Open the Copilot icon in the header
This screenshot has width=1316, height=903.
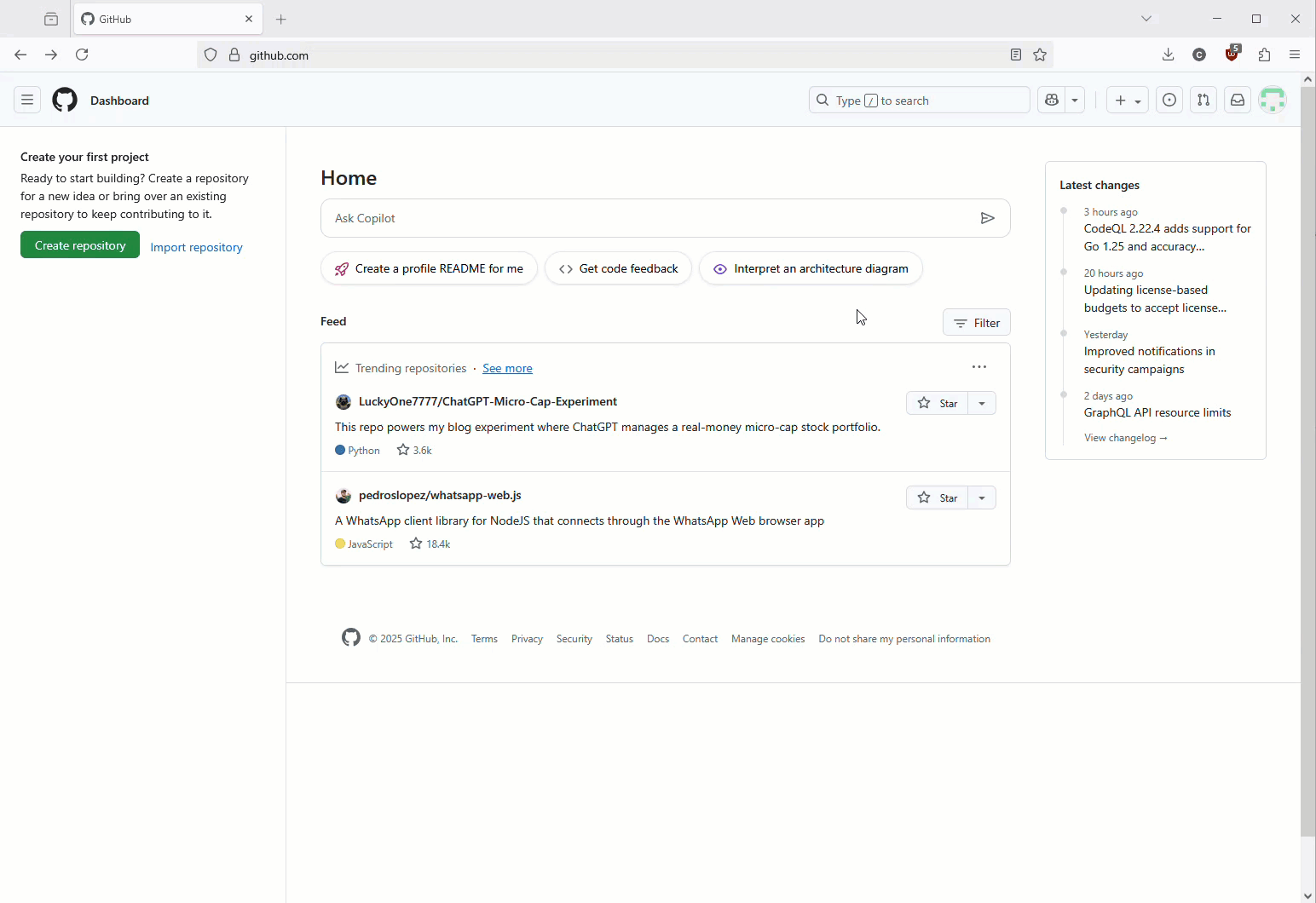[x=1051, y=100]
